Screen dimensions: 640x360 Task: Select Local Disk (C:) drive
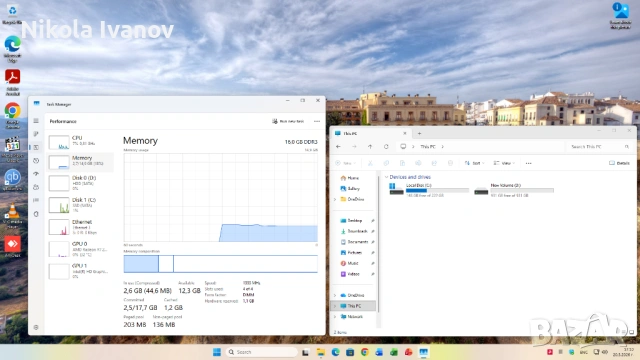[x=429, y=190]
